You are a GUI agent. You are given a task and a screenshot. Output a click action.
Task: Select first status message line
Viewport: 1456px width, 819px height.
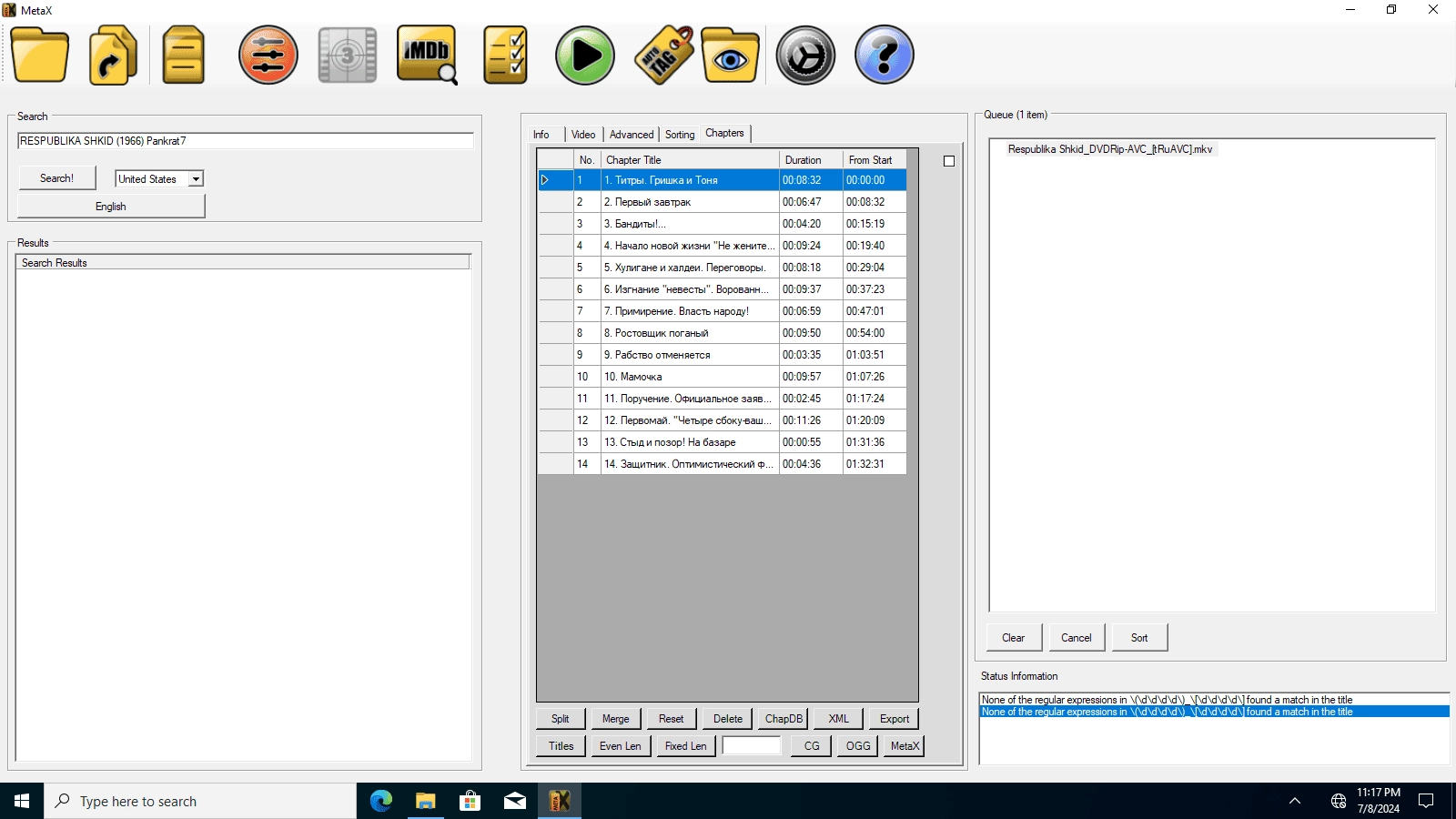tap(1214, 700)
